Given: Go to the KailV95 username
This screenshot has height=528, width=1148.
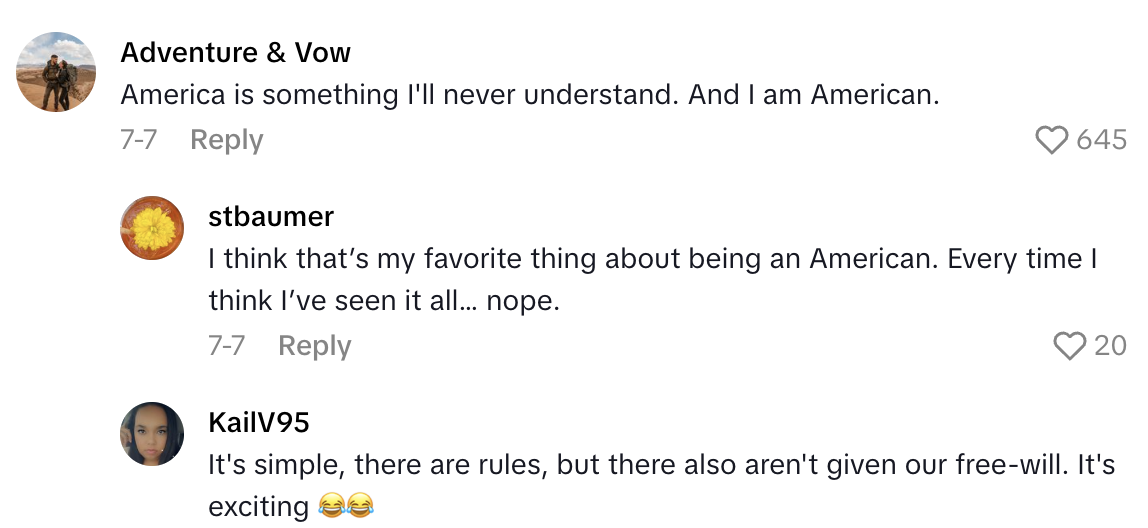Looking at the screenshot, I should [259, 422].
